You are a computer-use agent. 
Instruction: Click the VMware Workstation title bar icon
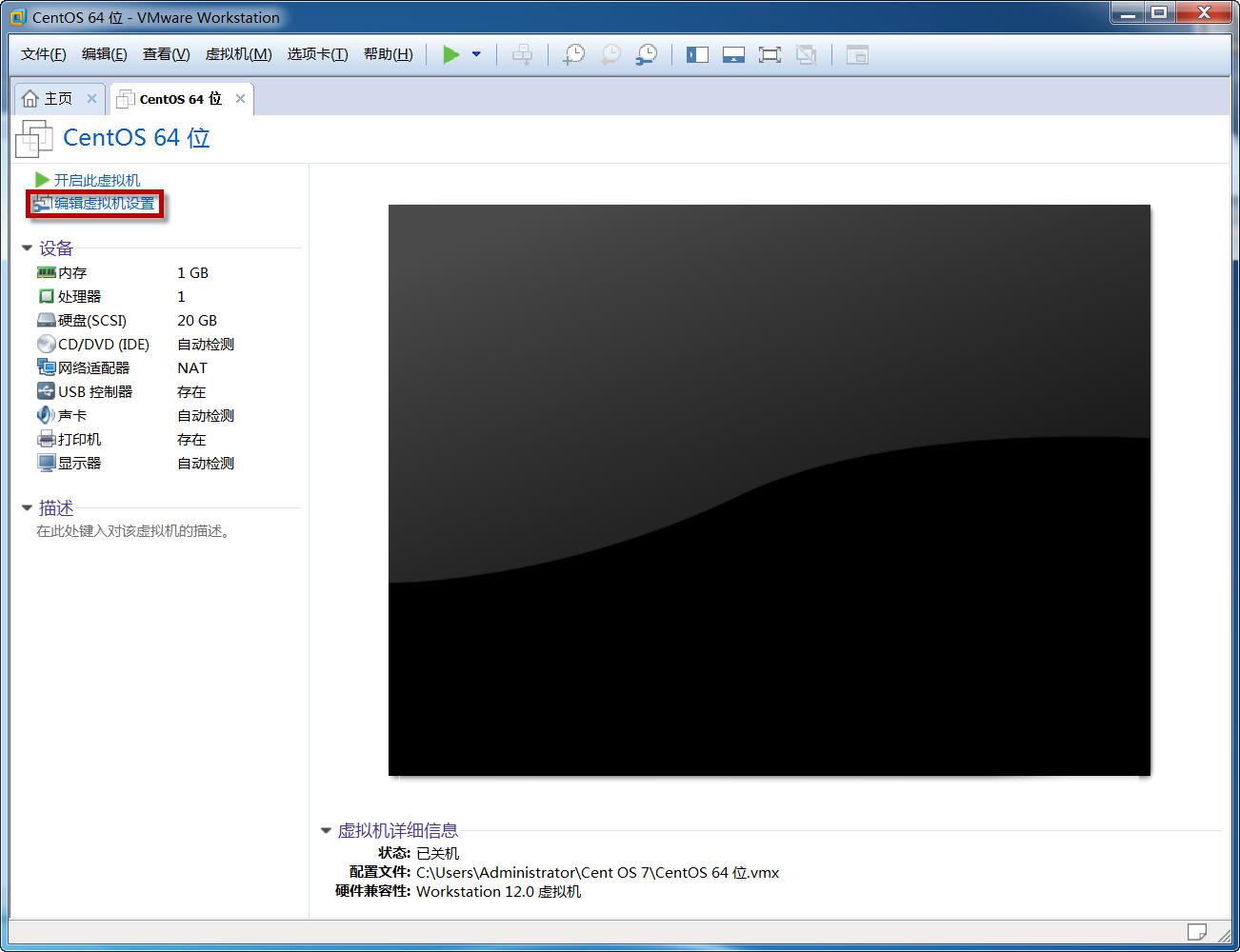tap(18, 17)
